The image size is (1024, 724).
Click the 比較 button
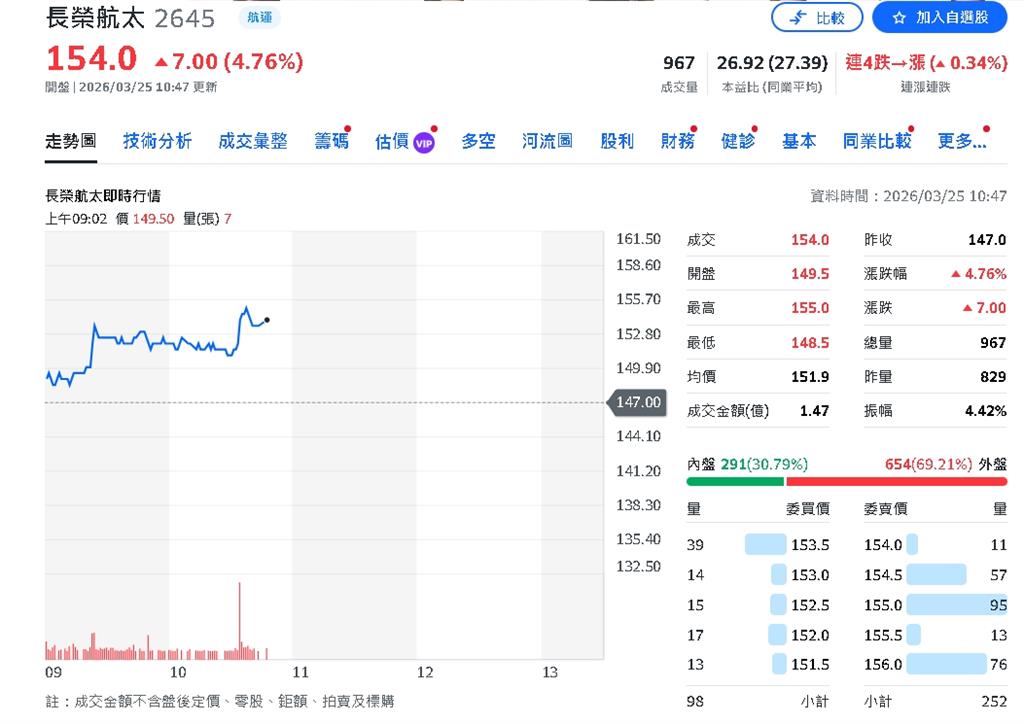[x=817, y=17]
